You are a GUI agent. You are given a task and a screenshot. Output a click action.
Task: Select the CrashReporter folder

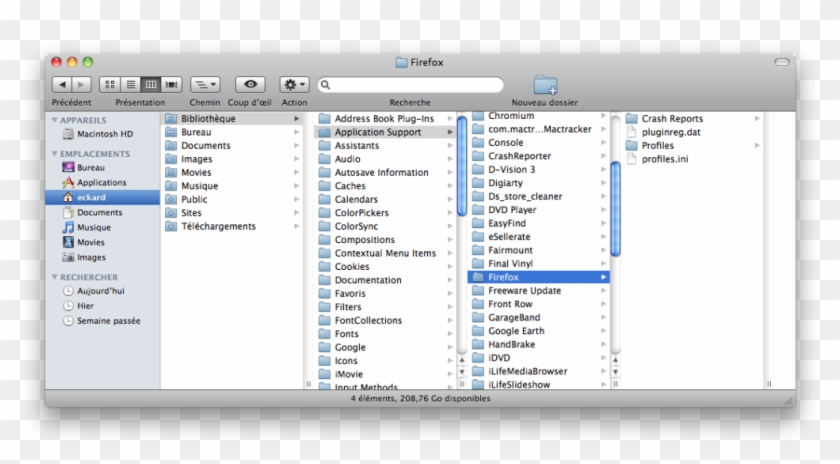538,156
